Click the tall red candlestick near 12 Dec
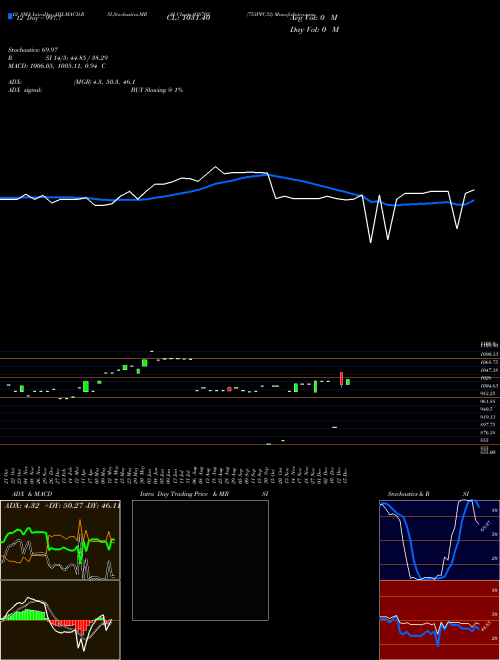Viewport: 500px width, 660px height. pos(341,379)
